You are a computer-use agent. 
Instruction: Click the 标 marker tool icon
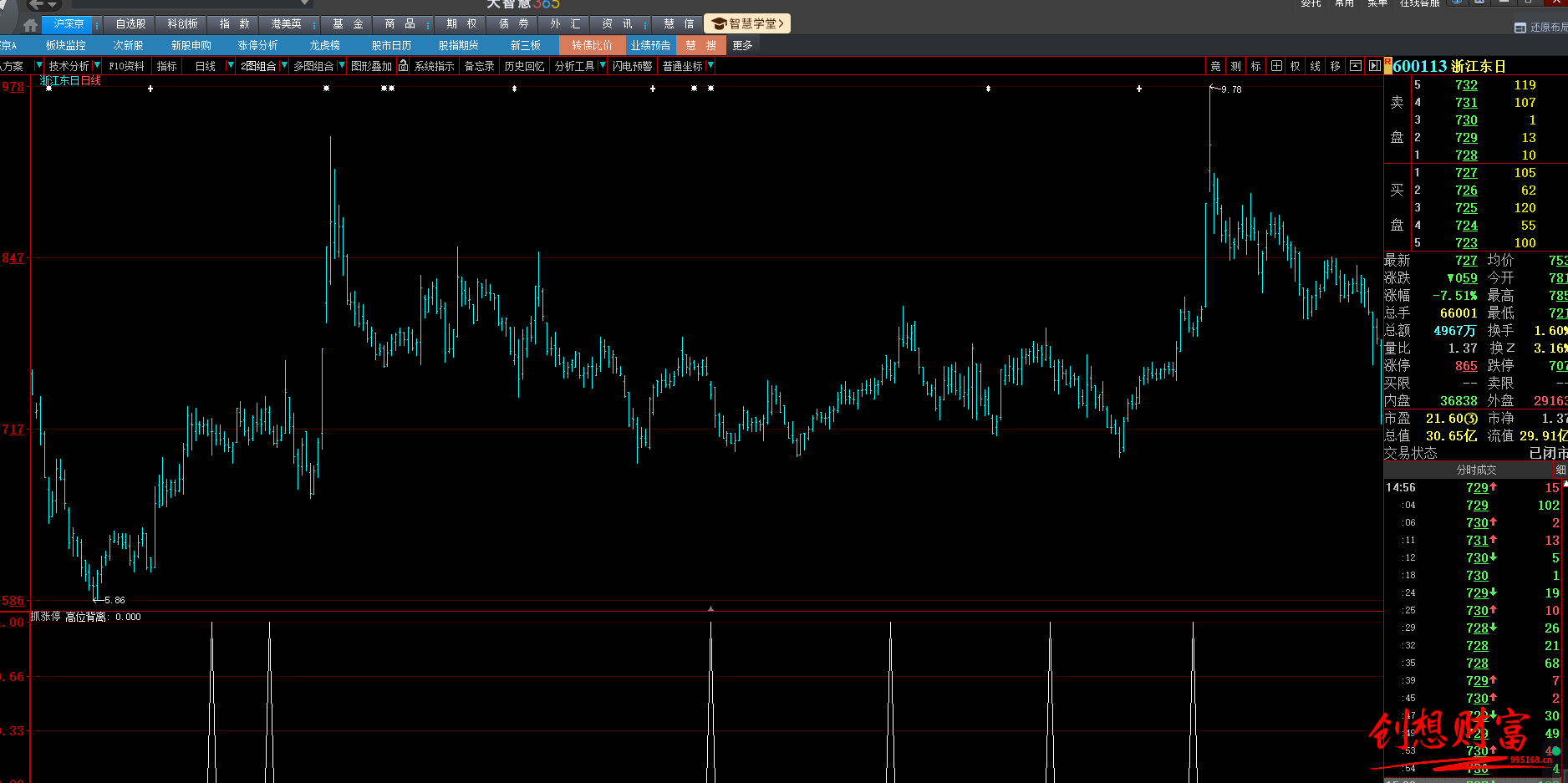pyautogui.click(x=1255, y=66)
